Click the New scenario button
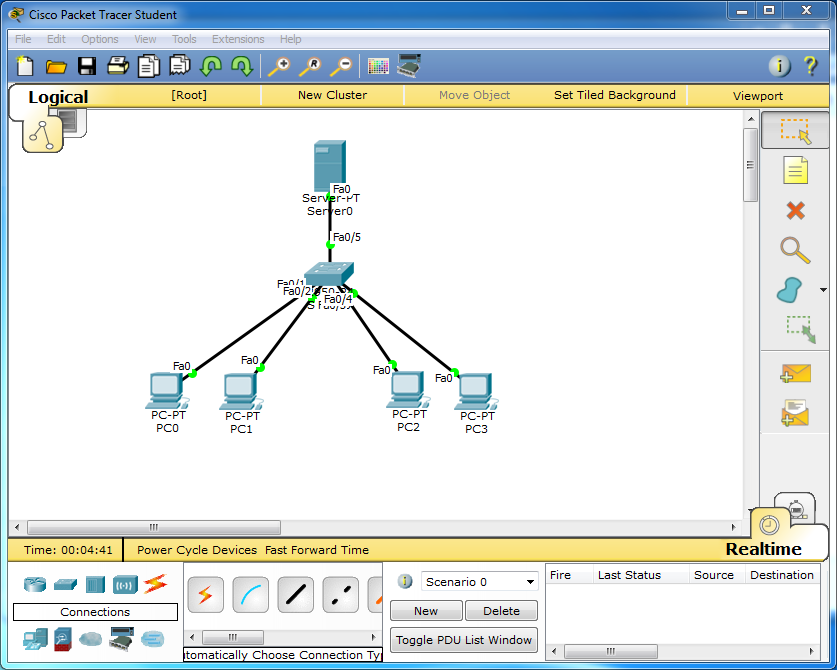Screen dimensions: 837x670 pos(425,610)
